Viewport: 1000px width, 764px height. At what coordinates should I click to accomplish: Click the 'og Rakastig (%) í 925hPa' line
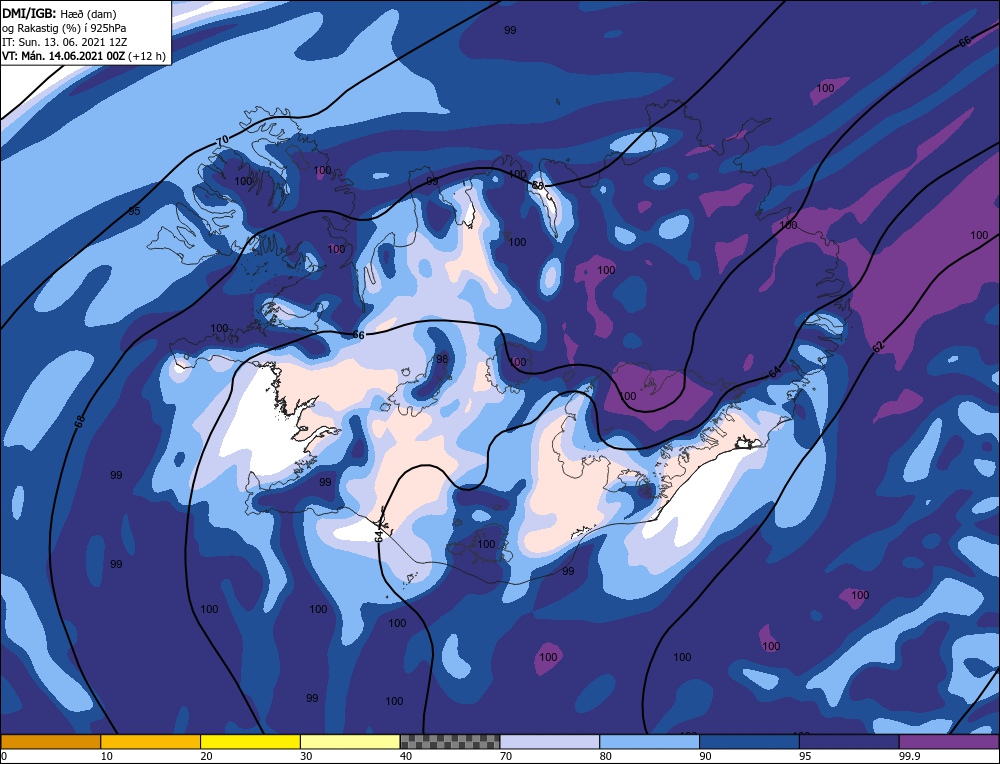64,28
